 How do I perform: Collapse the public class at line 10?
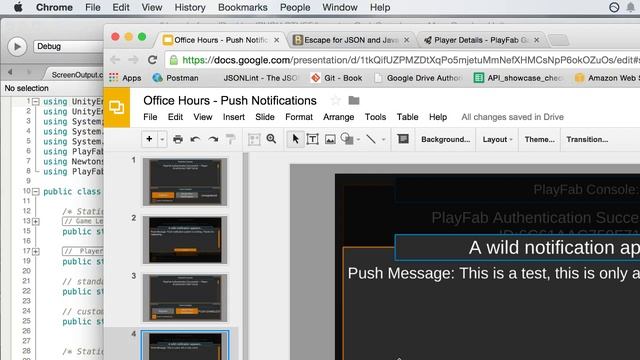coord(36,191)
